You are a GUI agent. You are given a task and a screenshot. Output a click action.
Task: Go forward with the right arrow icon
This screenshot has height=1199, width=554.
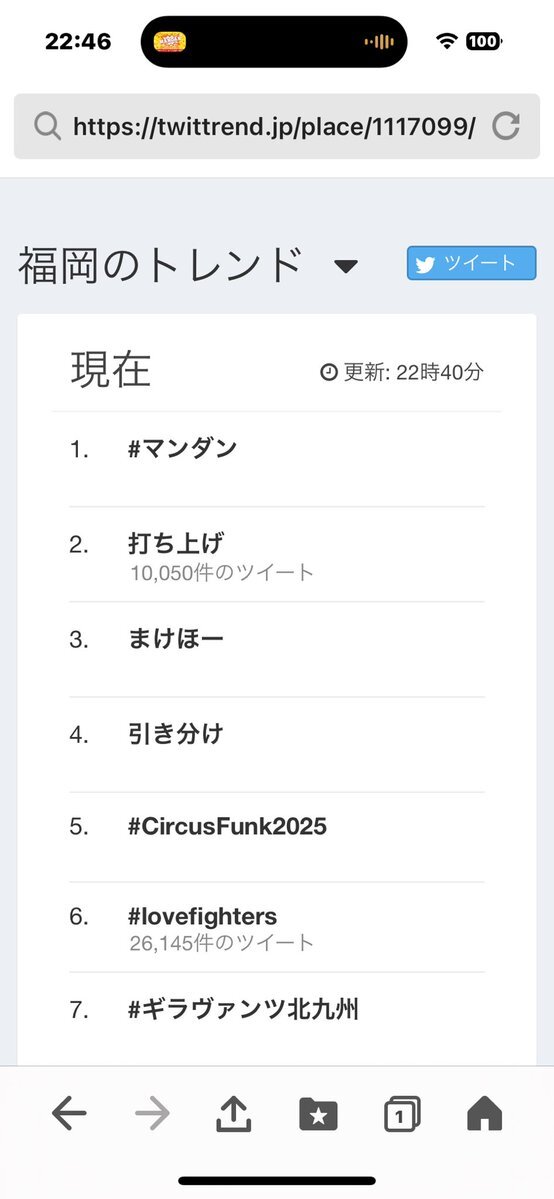152,1114
